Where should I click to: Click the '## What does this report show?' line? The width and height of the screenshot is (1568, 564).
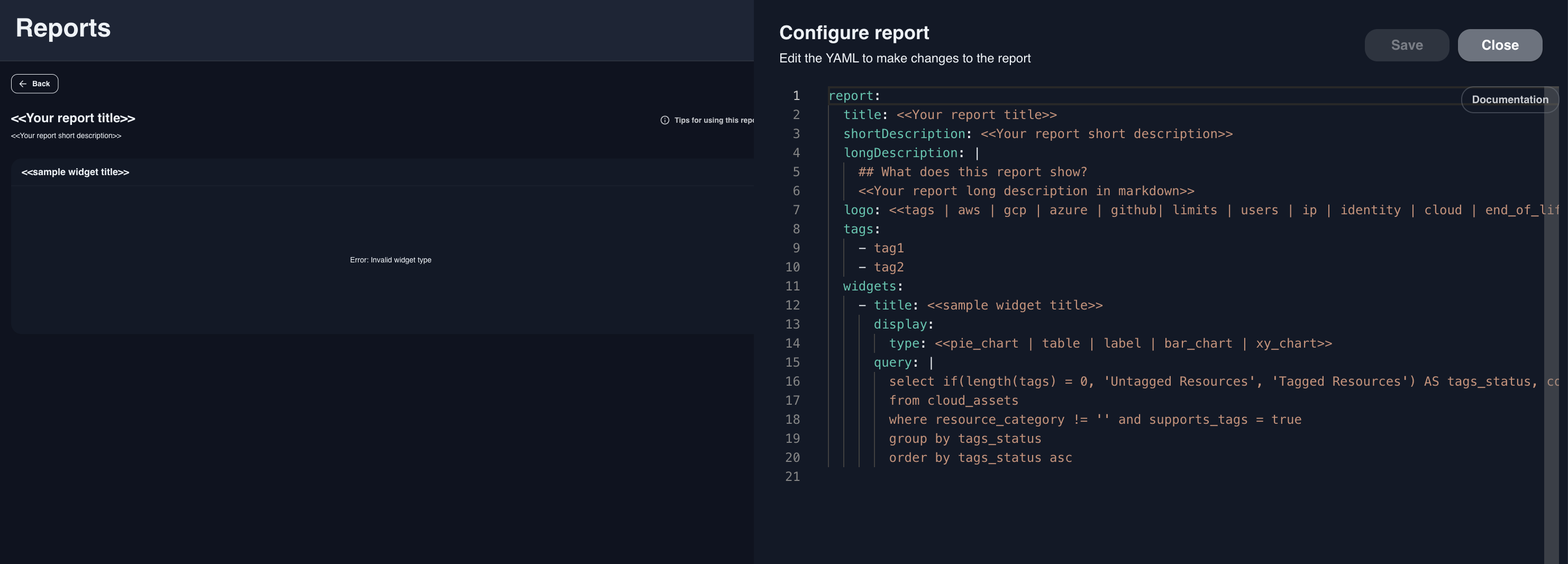pyautogui.click(x=971, y=172)
